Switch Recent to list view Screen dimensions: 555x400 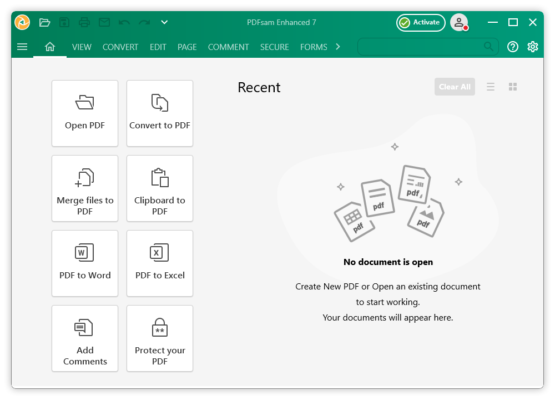point(491,87)
